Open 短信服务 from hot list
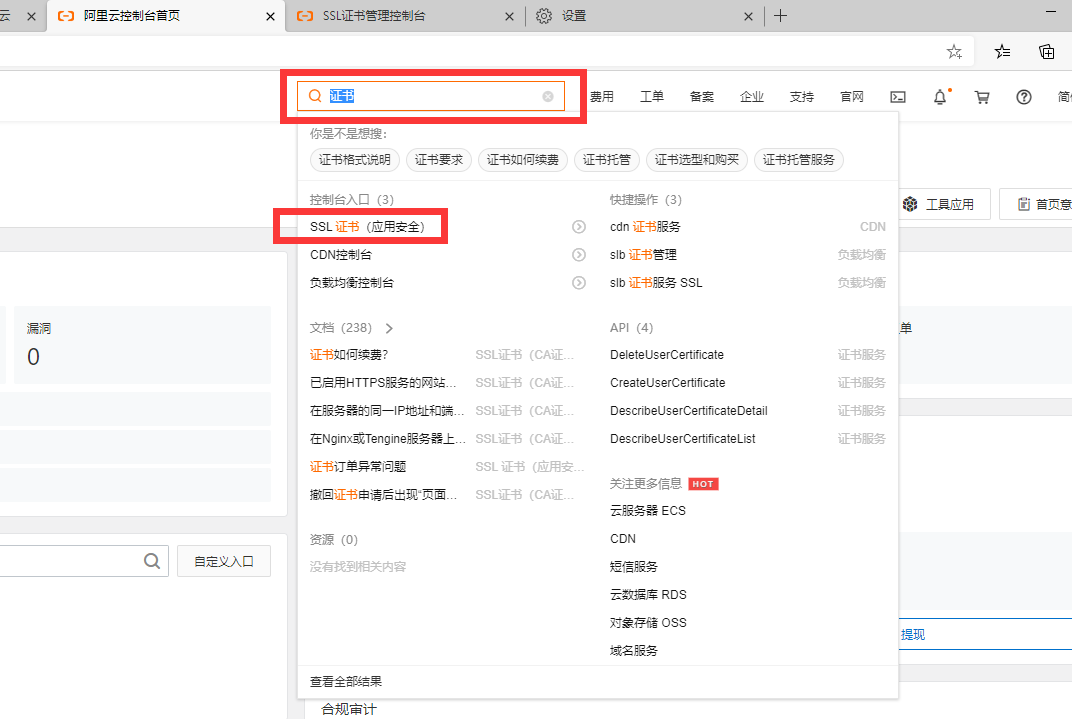This screenshot has width=1072, height=719. point(634,567)
